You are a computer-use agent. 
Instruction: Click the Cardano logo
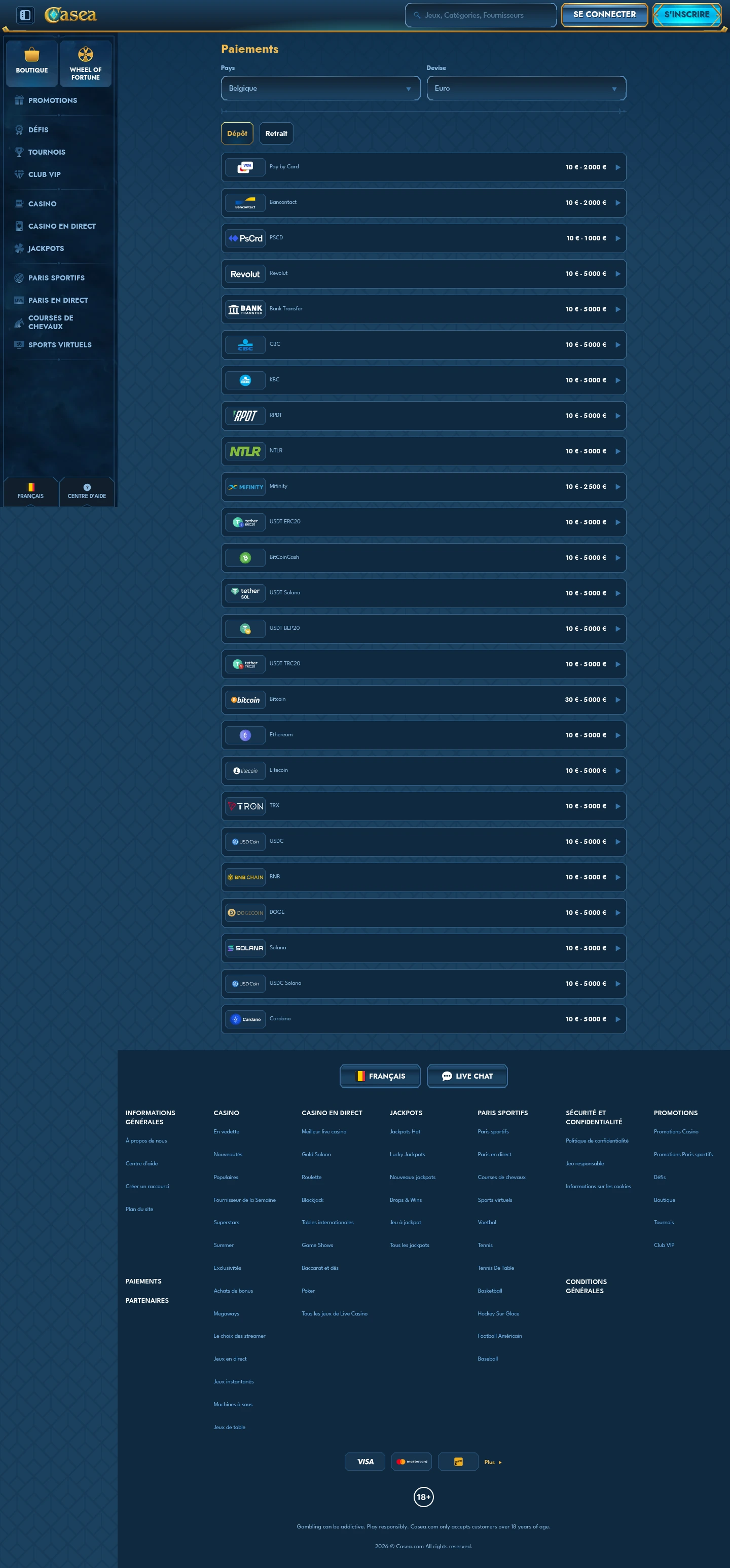(245, 1020)
